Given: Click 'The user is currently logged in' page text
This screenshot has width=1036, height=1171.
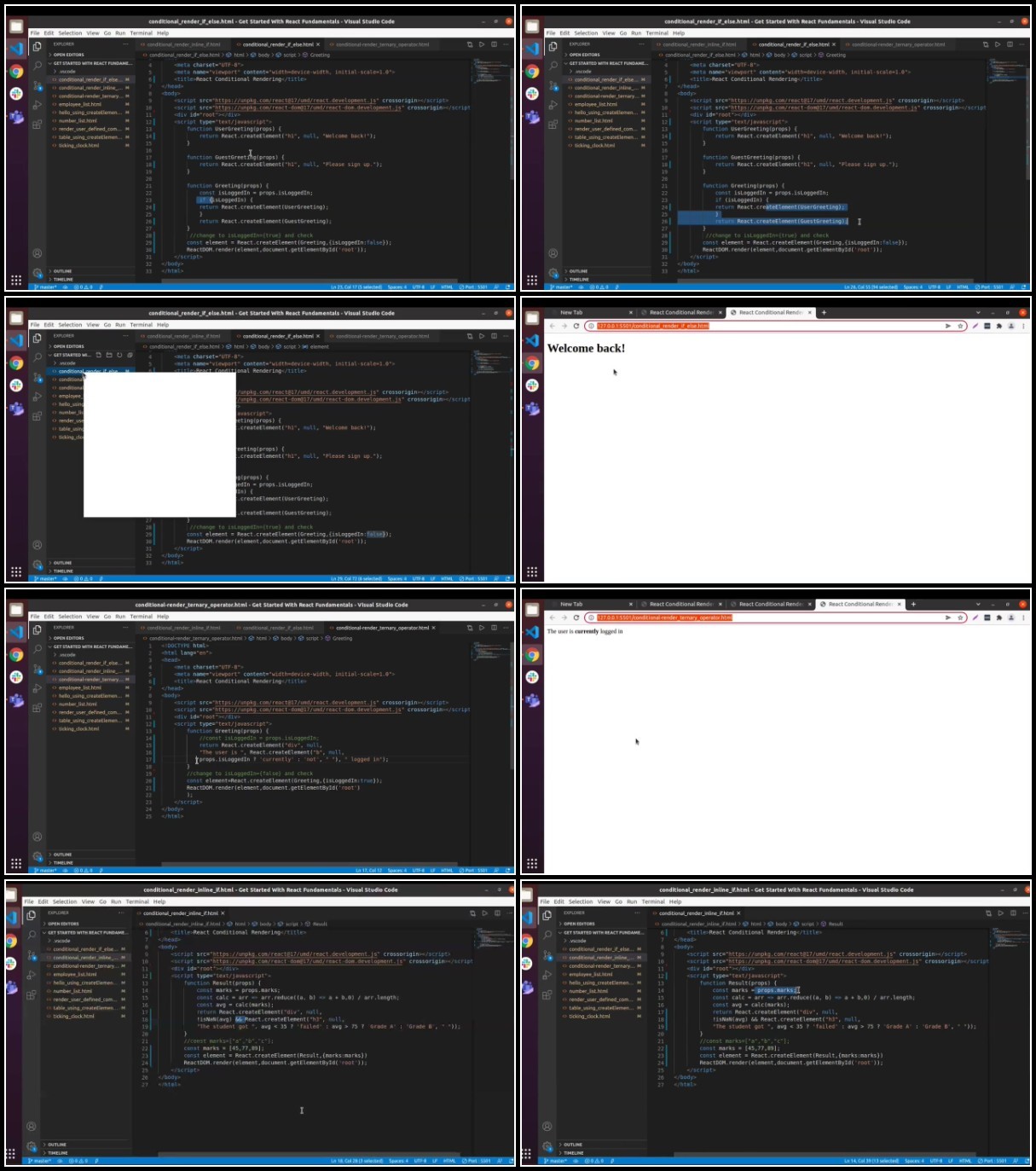Looking at the screenshot, I should (584, 632).
